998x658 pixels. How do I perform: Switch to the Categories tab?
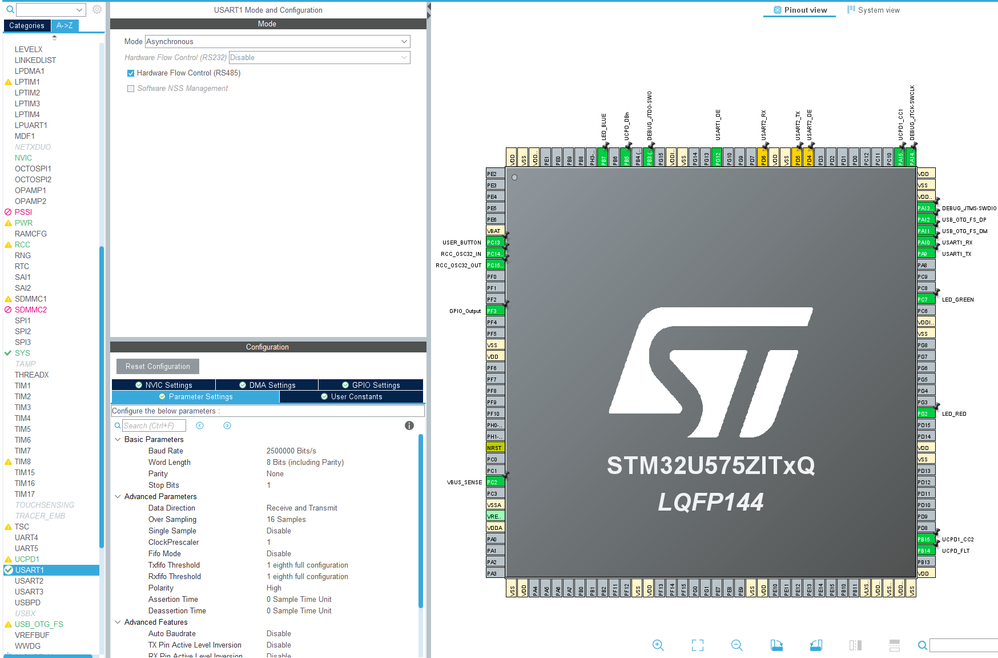pos(27,25)
